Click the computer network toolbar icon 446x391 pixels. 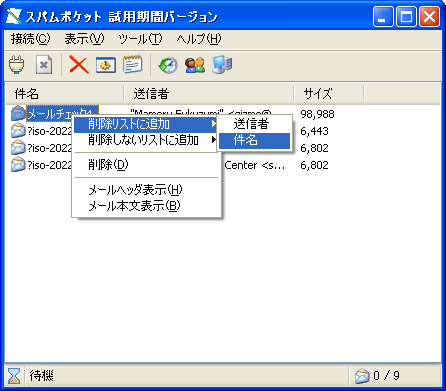[x=222, y=65]
